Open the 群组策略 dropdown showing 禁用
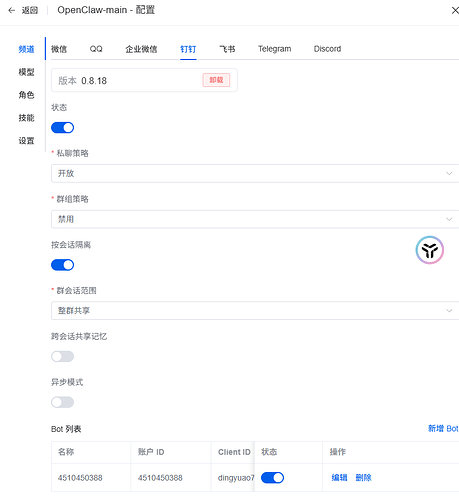The height and width of the screenshot is (500, 459). [255, 219]
